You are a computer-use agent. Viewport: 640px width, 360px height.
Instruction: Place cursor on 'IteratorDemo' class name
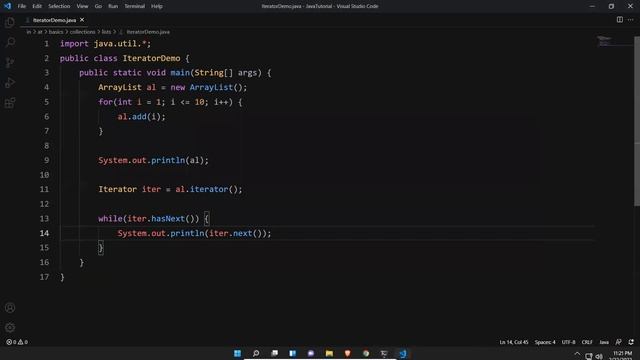[151, 58]
